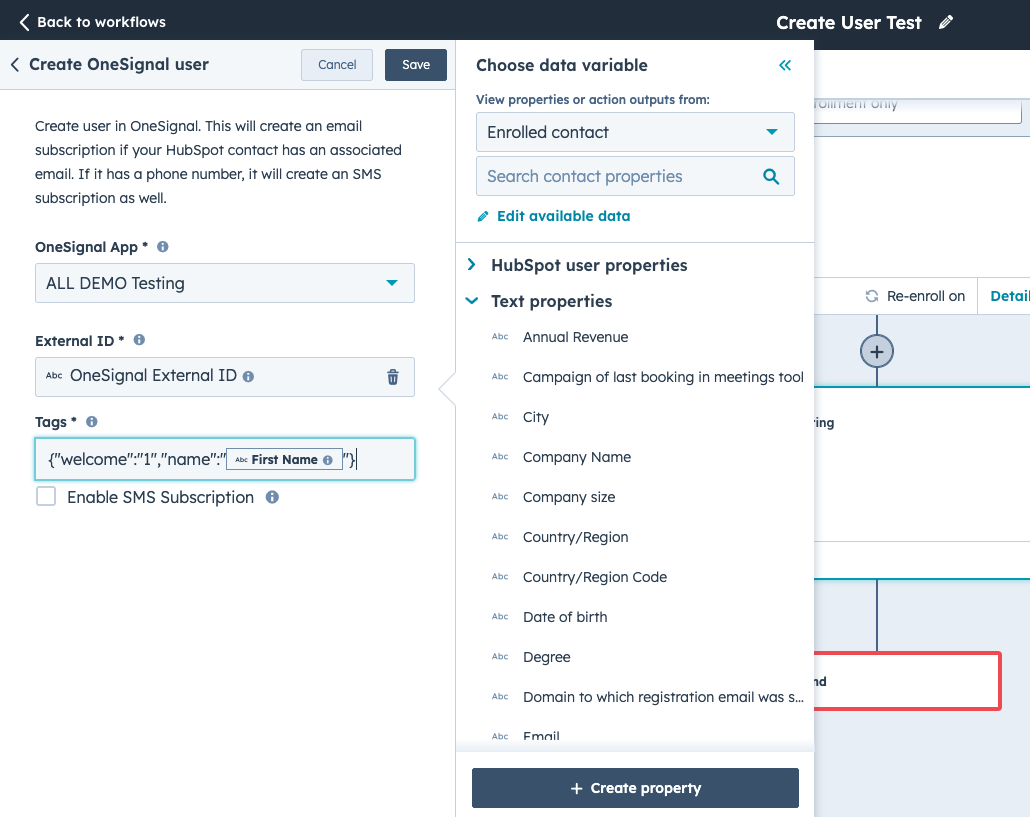
Task: Click the search magnifier icon
Action: coord(771,177)
